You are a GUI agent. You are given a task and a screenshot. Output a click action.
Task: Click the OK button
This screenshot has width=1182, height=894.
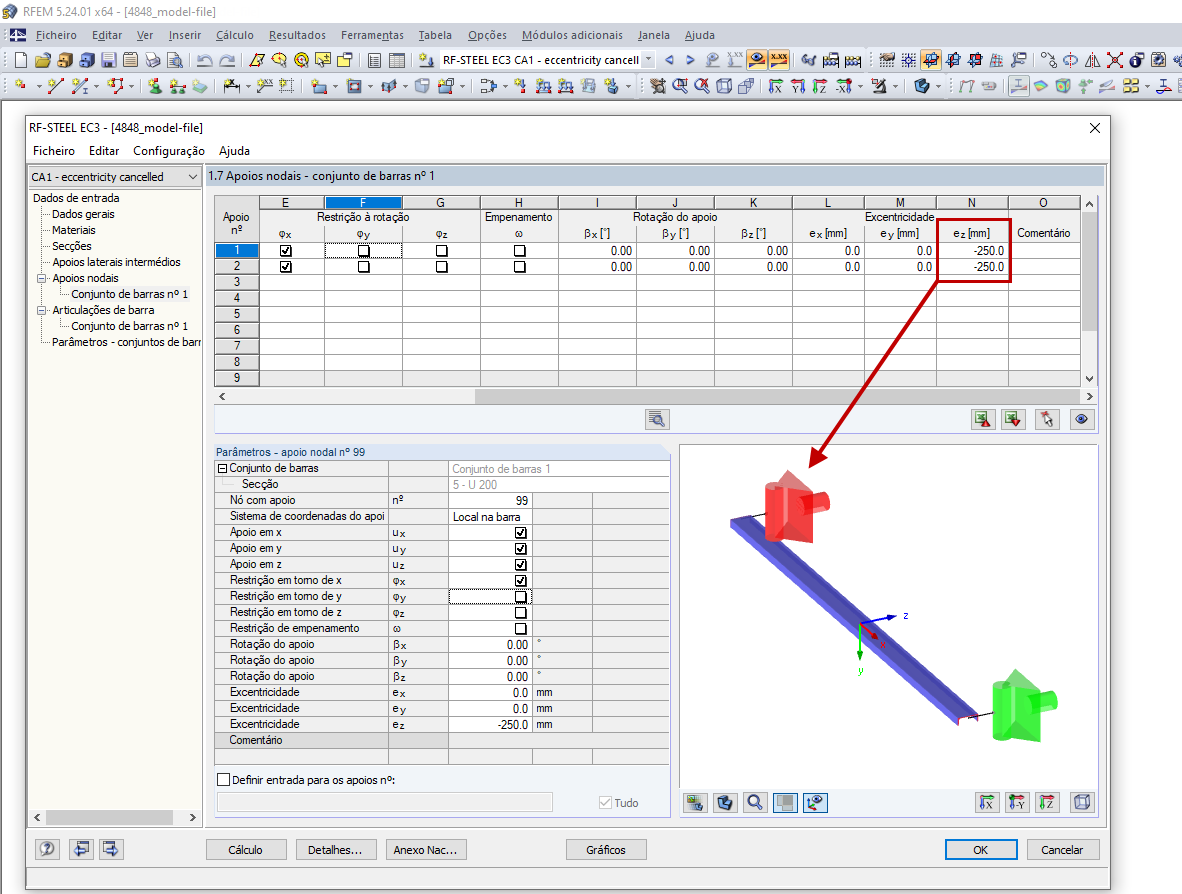(x=981, y=850)
